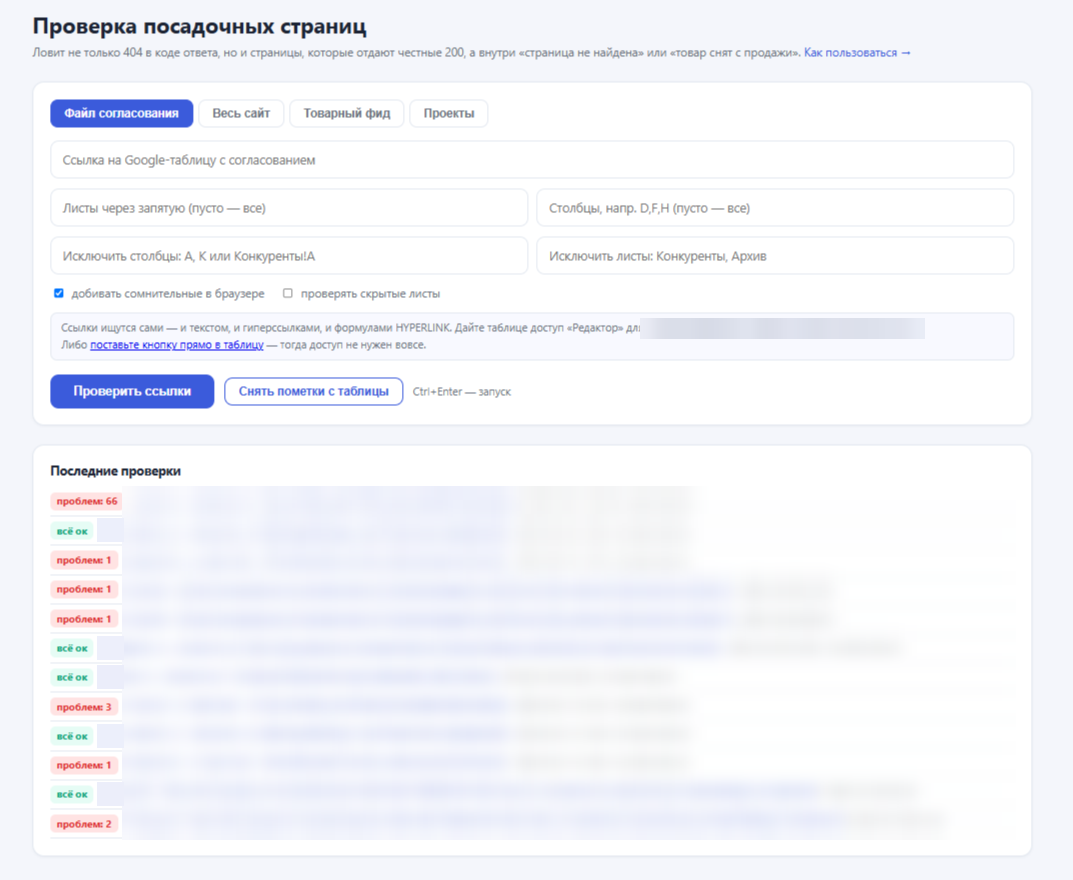
Task: Click the «Последние проверки» heading
Action: pyautogui.click(x=116, y=471)
